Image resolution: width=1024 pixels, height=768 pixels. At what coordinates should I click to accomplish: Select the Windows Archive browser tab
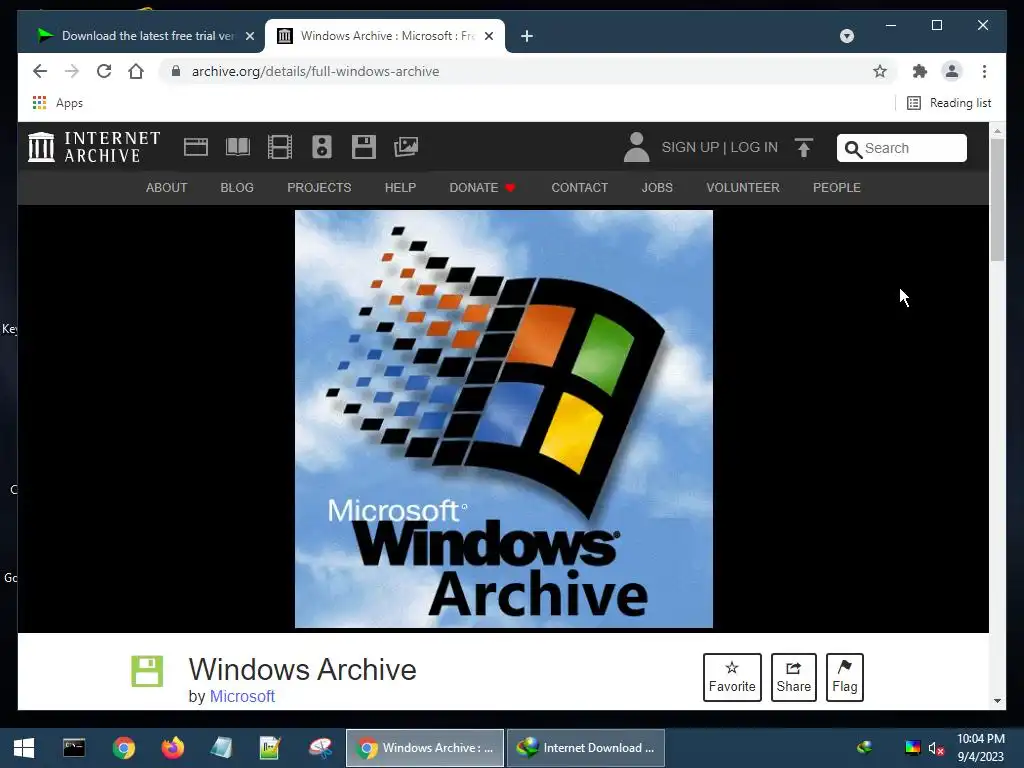tap(384, 36)
